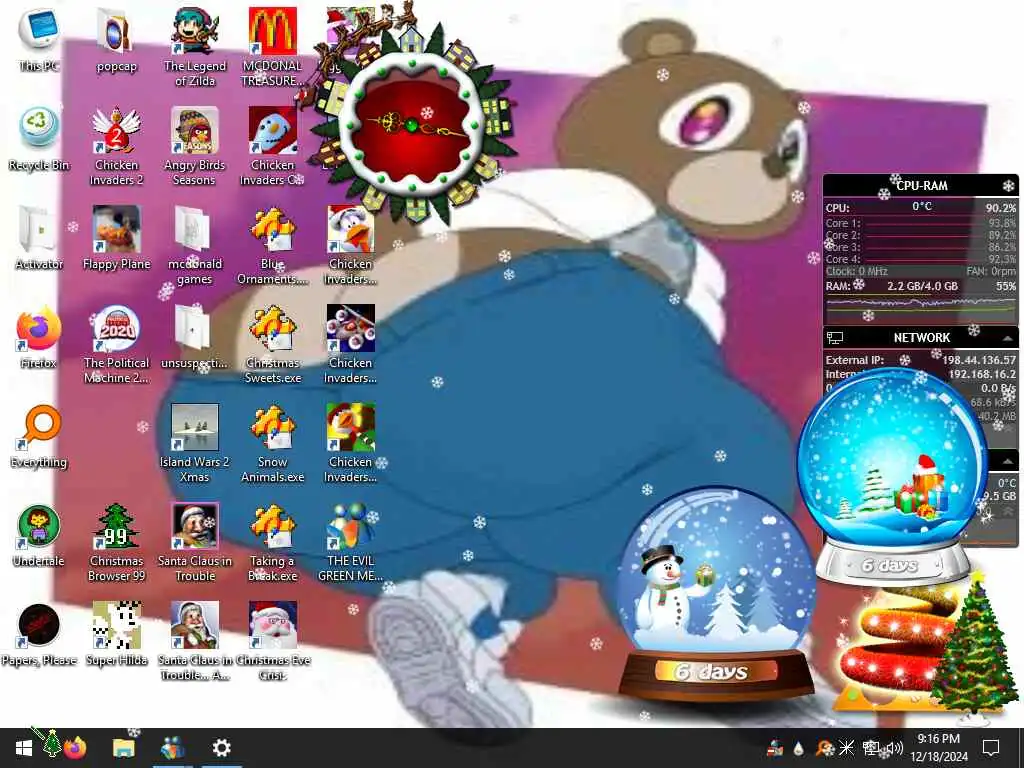The image size is (1024, 768).
Task: Open the popcap folder
Action: tap(116, 40)
